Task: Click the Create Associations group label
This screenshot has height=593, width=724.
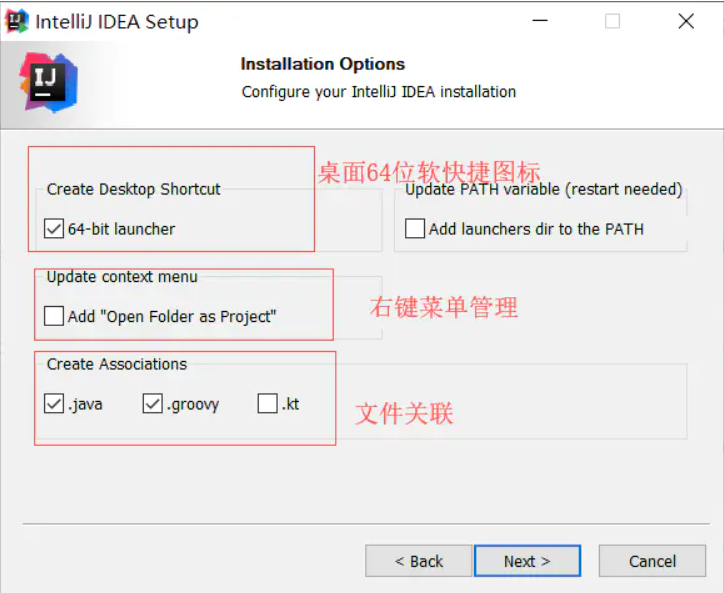Action: click(117, 364)
